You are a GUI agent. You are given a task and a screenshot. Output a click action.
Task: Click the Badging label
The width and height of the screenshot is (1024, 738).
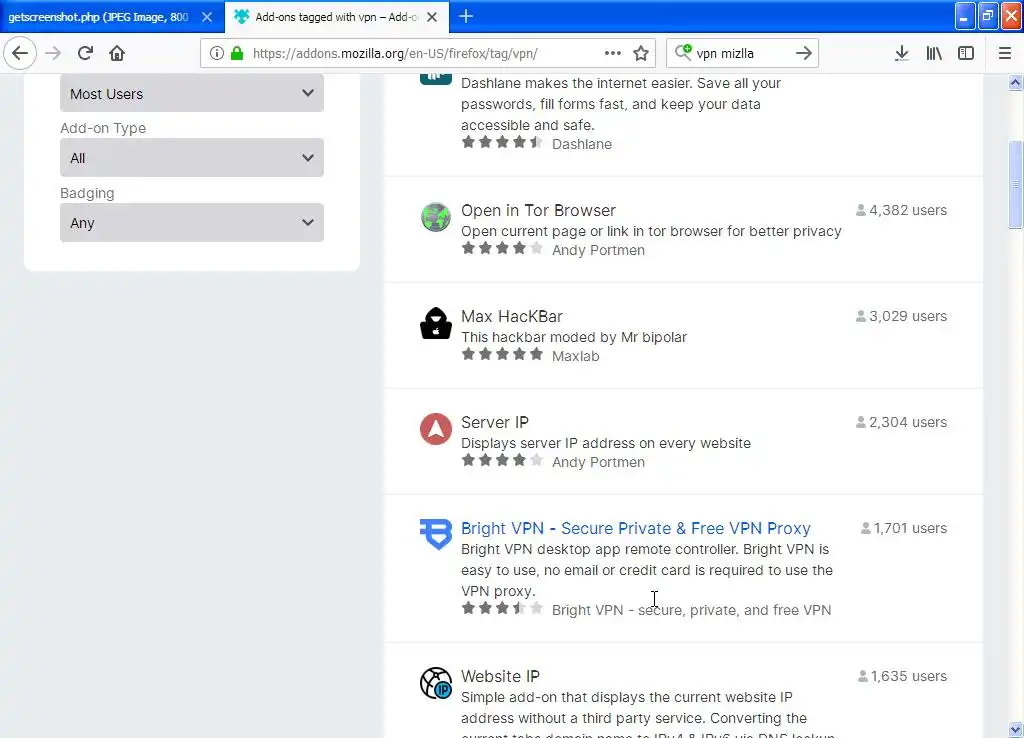pos(87,193)
